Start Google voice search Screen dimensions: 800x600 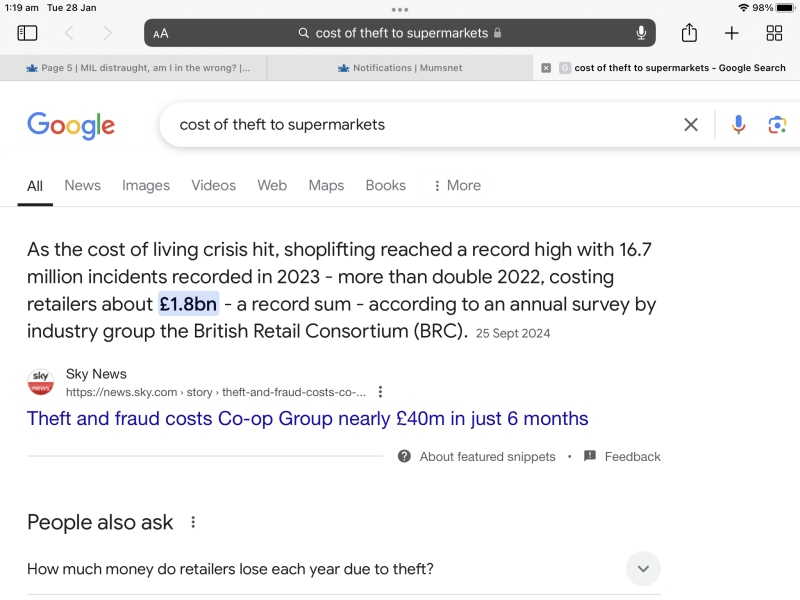738,124
